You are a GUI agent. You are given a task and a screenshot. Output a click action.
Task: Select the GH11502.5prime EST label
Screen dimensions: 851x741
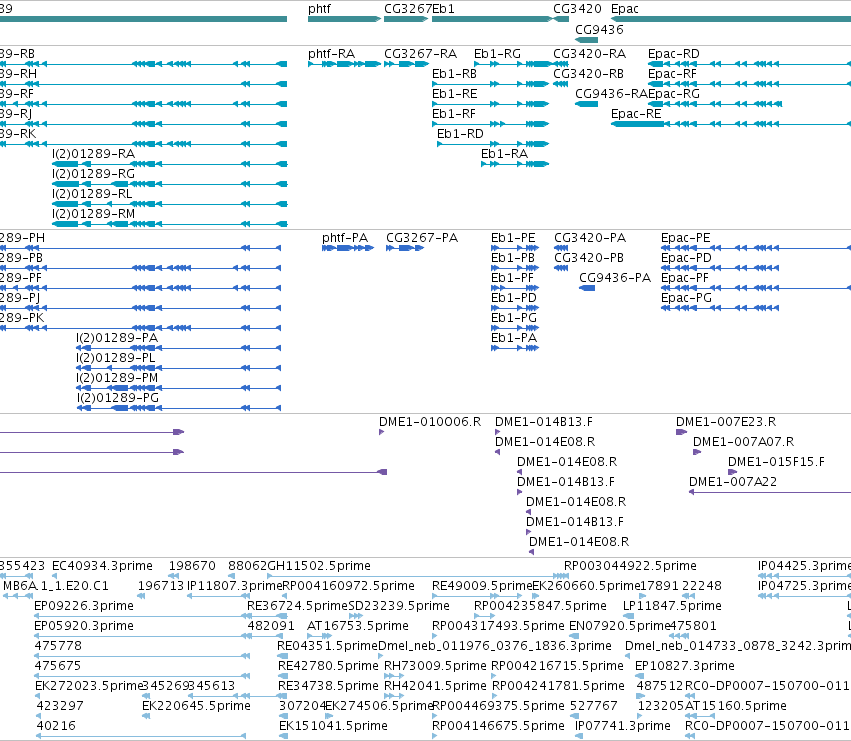point(319,566)
